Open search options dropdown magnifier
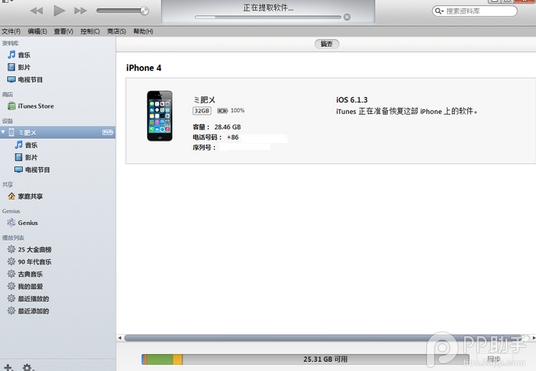 pos(439,11)
